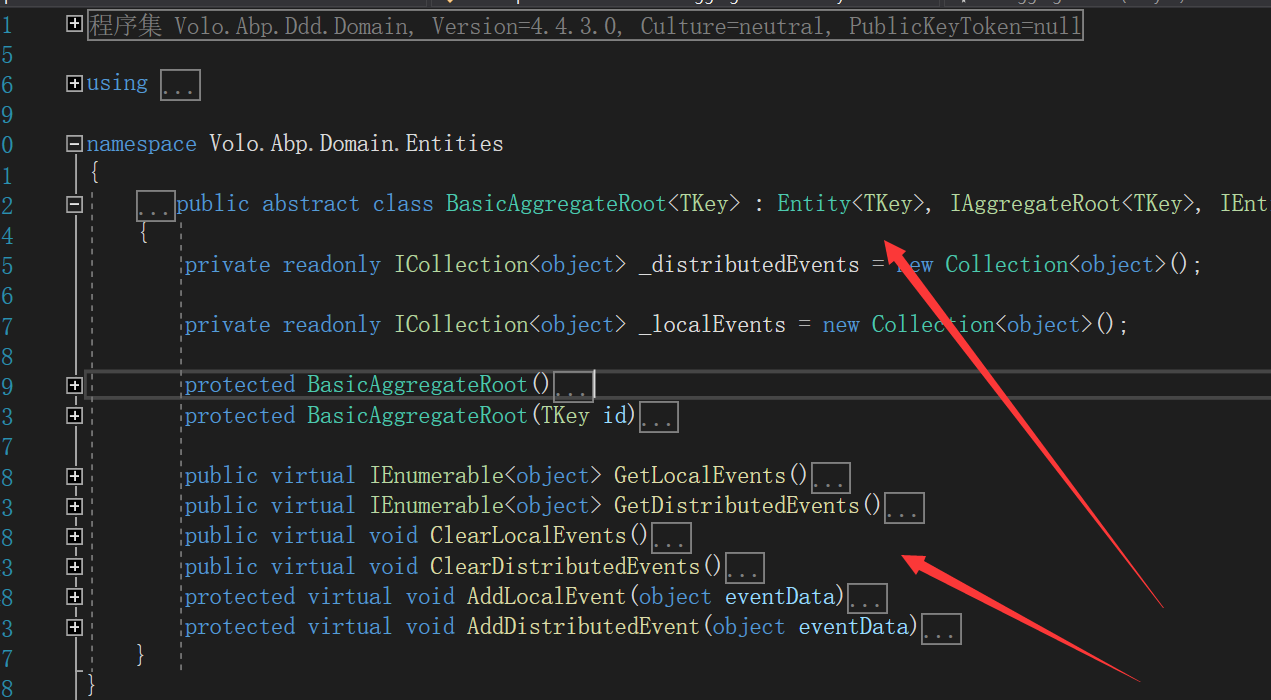Click the AddLocalEvent method name
The image size is (1271, 700).
pyautogui.click(x=547, y=597)
